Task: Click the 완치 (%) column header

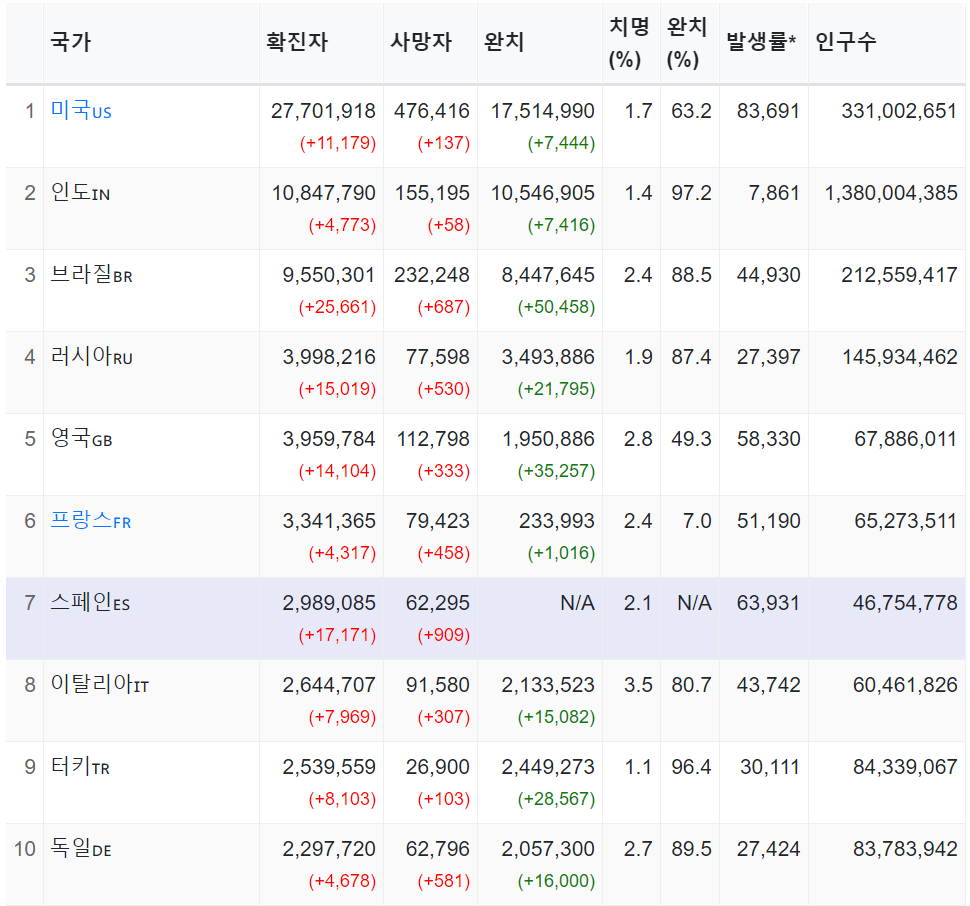Action: pos(687,43)
